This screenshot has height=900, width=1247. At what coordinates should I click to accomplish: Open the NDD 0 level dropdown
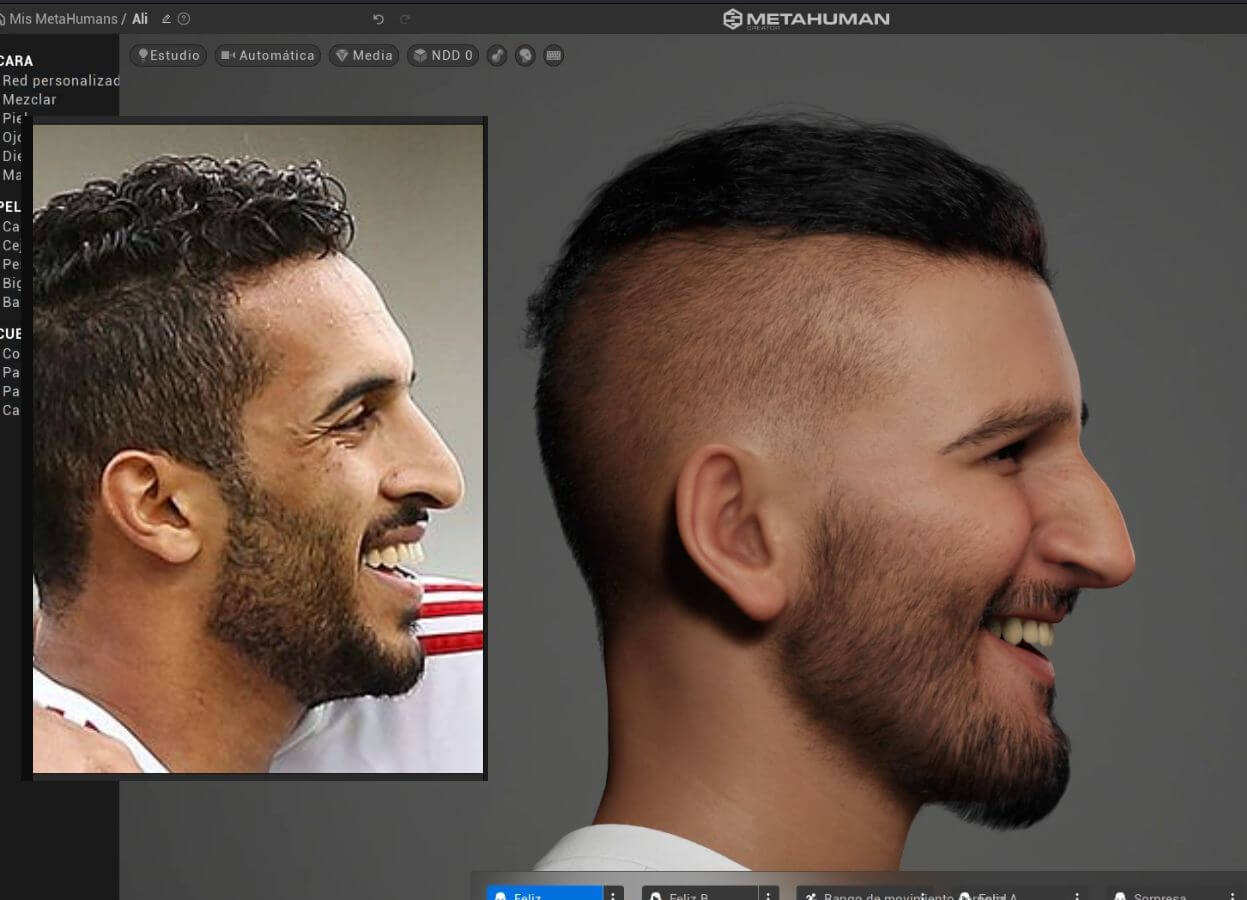coord(443,56)
